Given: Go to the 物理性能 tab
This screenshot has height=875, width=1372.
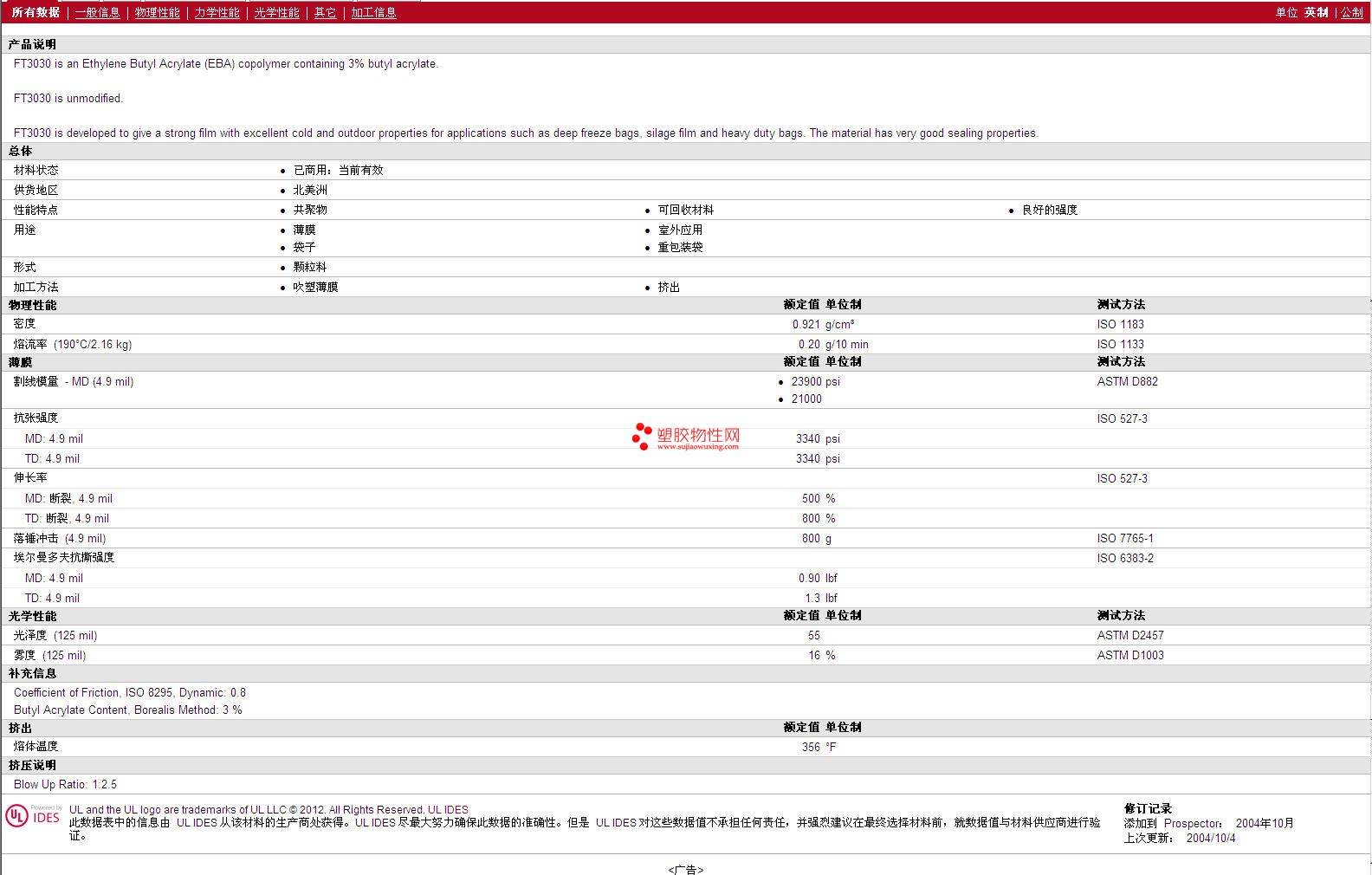Looking at the screenshot, I should [157, 12].
